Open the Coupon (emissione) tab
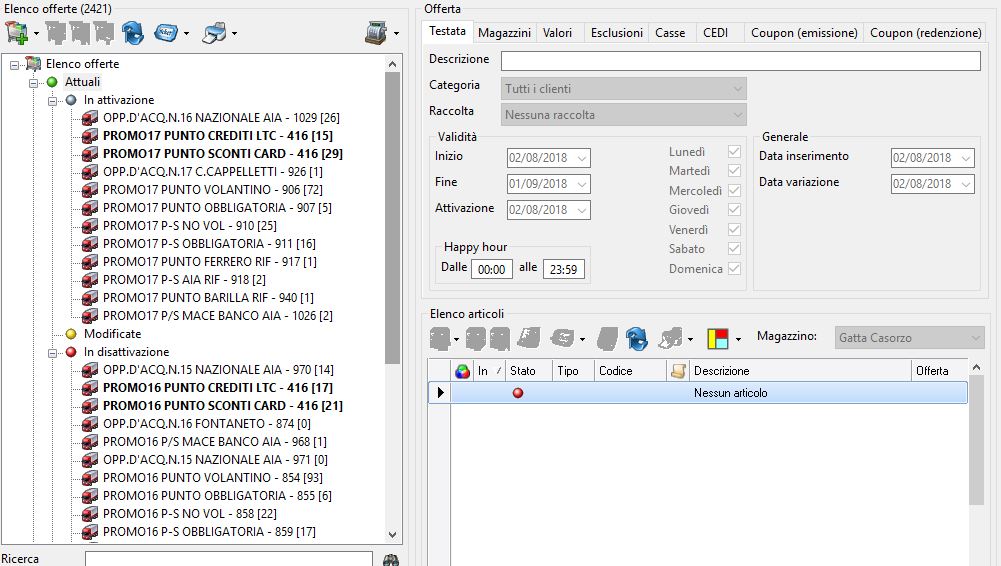1001x566 pixels. pos(804,33)
